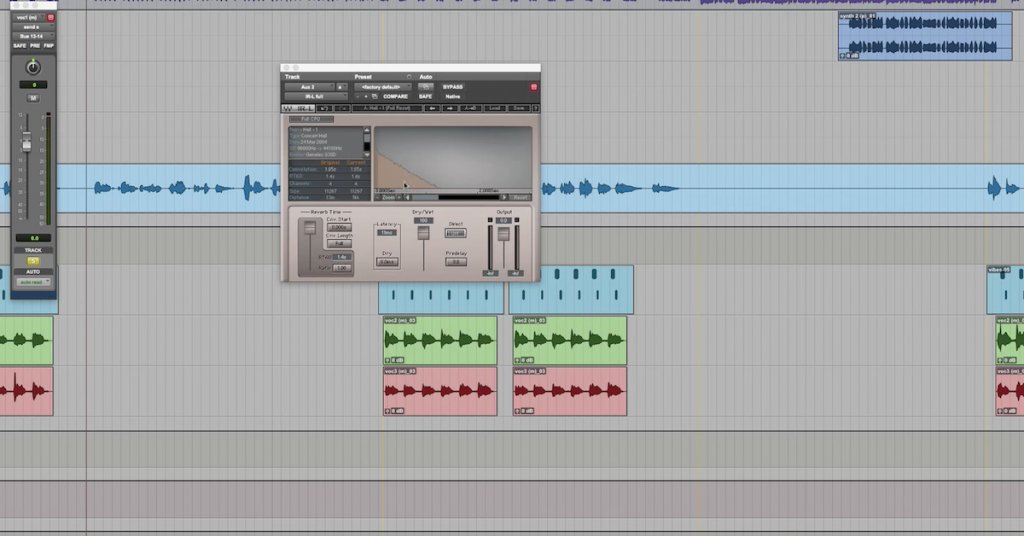
Task: Toggle COMPARE in plugin header
Action: click(x=395, y=97)
